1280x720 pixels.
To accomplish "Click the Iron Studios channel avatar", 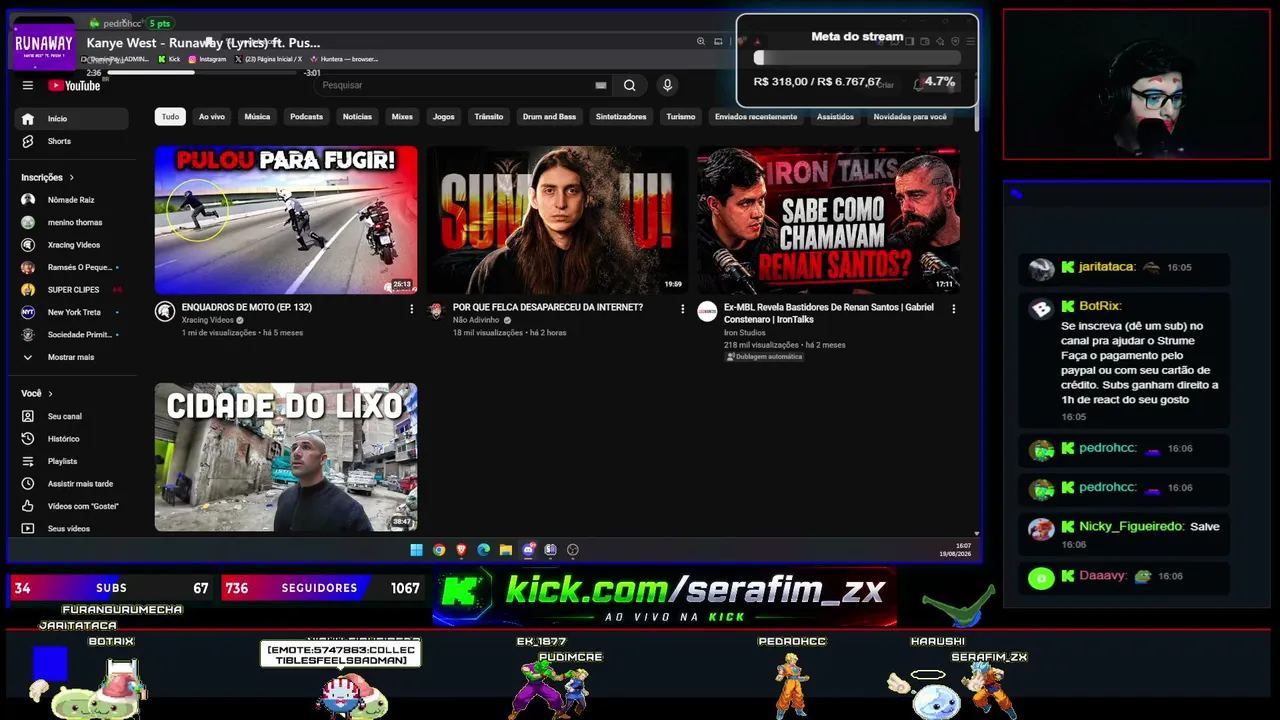I will pos(707,311).
